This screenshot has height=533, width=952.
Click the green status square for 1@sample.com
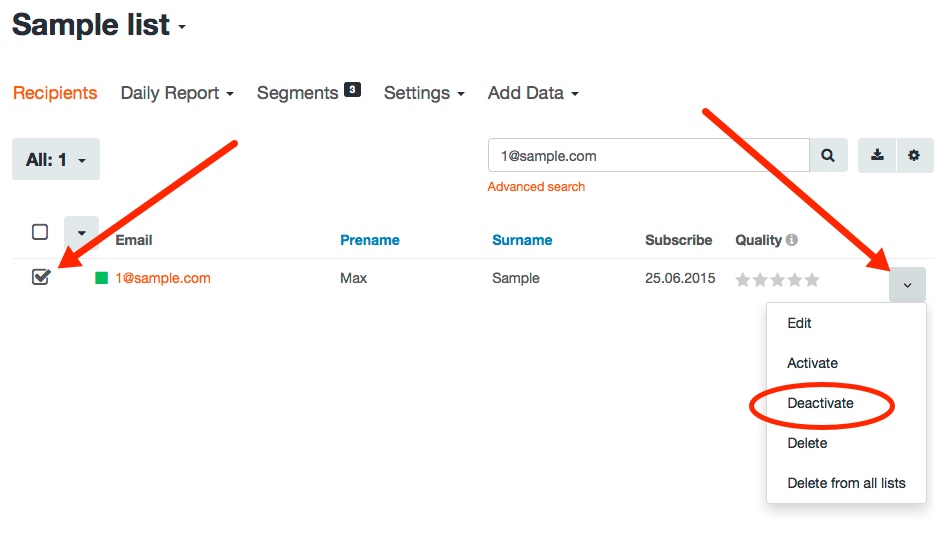pyautogui.click(x=101, y=278)
